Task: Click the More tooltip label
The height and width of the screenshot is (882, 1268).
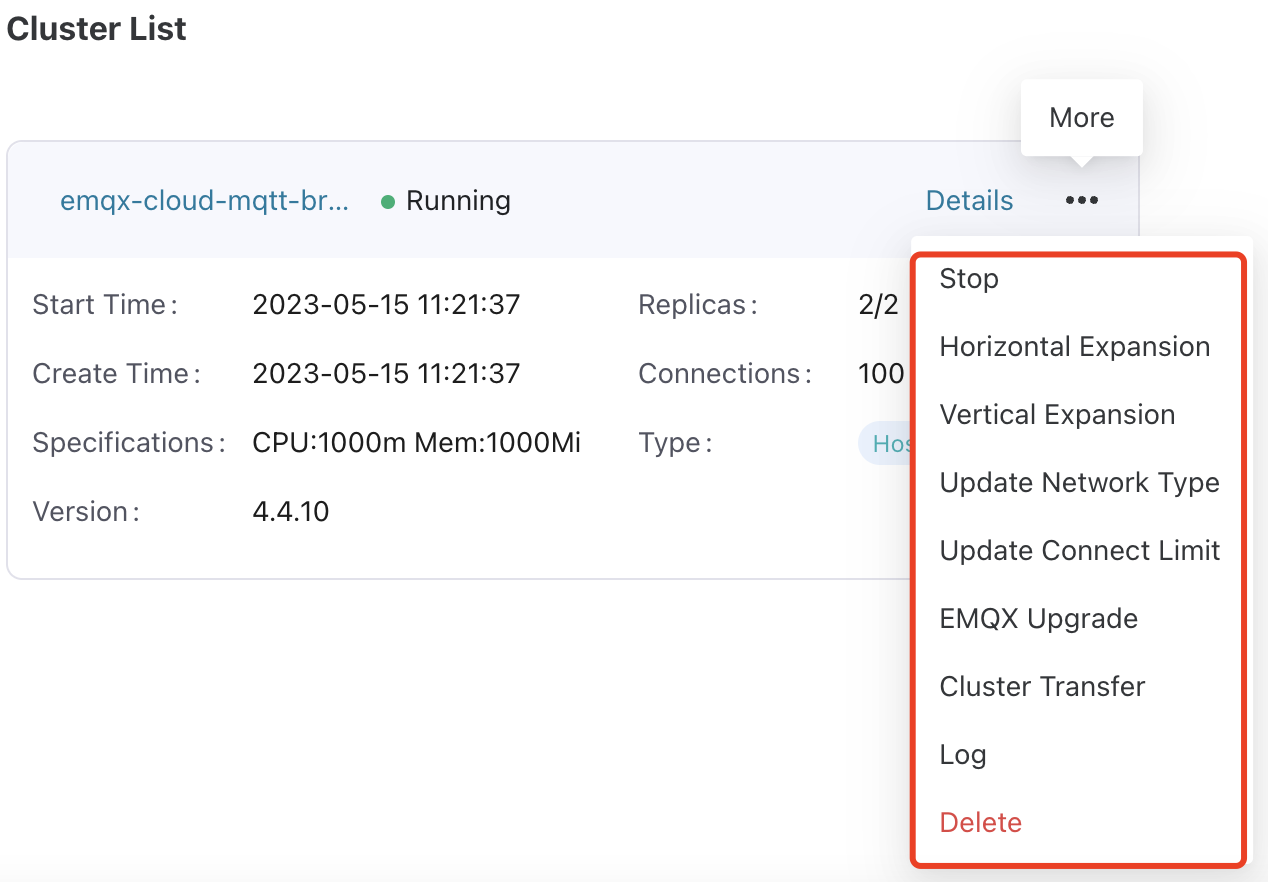Action: pos(1081,118)
